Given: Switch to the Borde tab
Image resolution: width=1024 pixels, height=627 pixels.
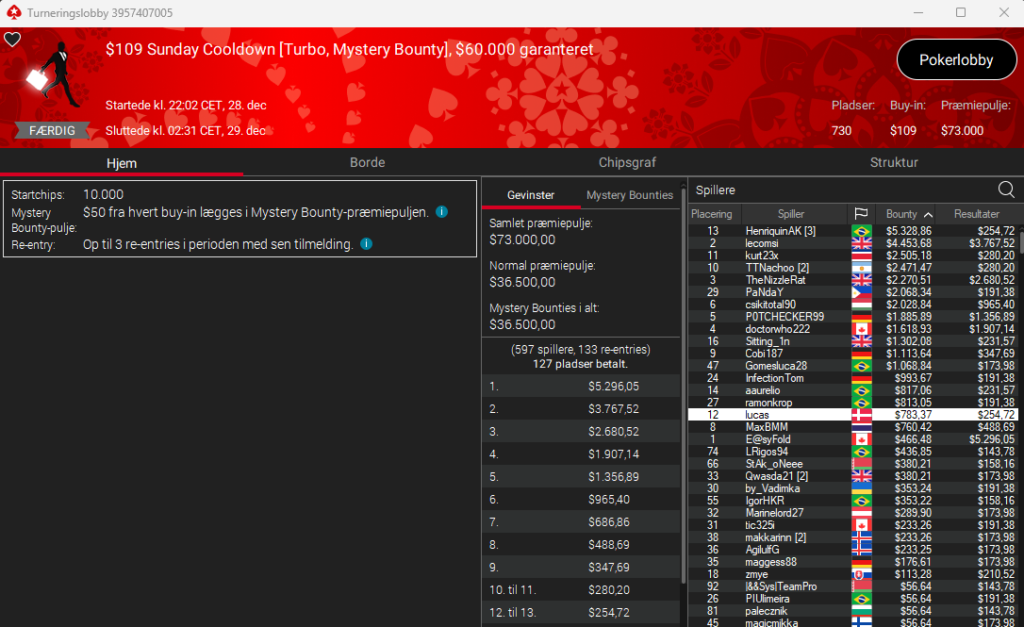Looking at the screenshot, I should 367,162.
